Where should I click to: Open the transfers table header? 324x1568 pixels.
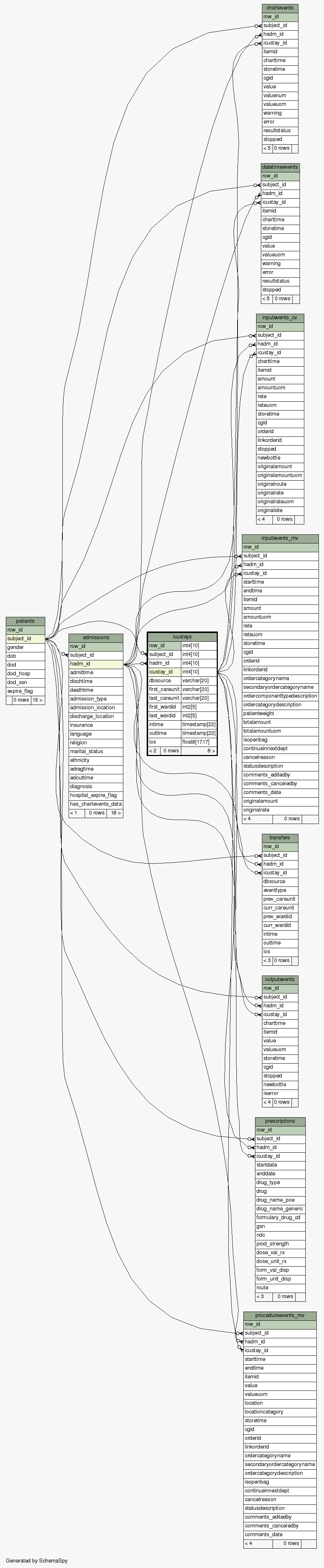pyautogui.click(x=279, y=838)
